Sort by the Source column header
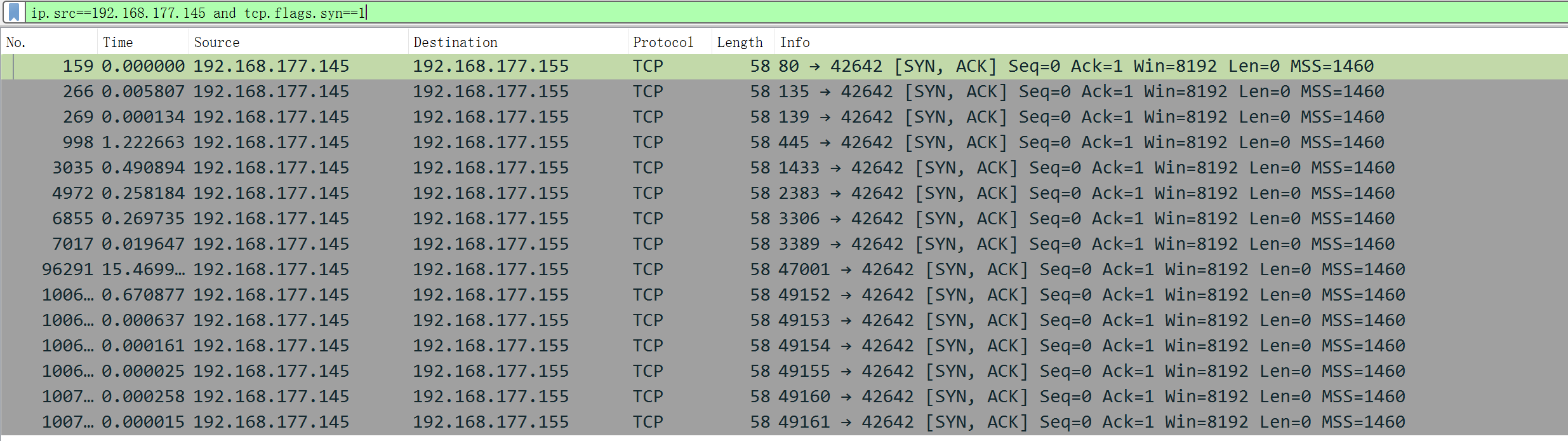 click(x=298, y=43)
